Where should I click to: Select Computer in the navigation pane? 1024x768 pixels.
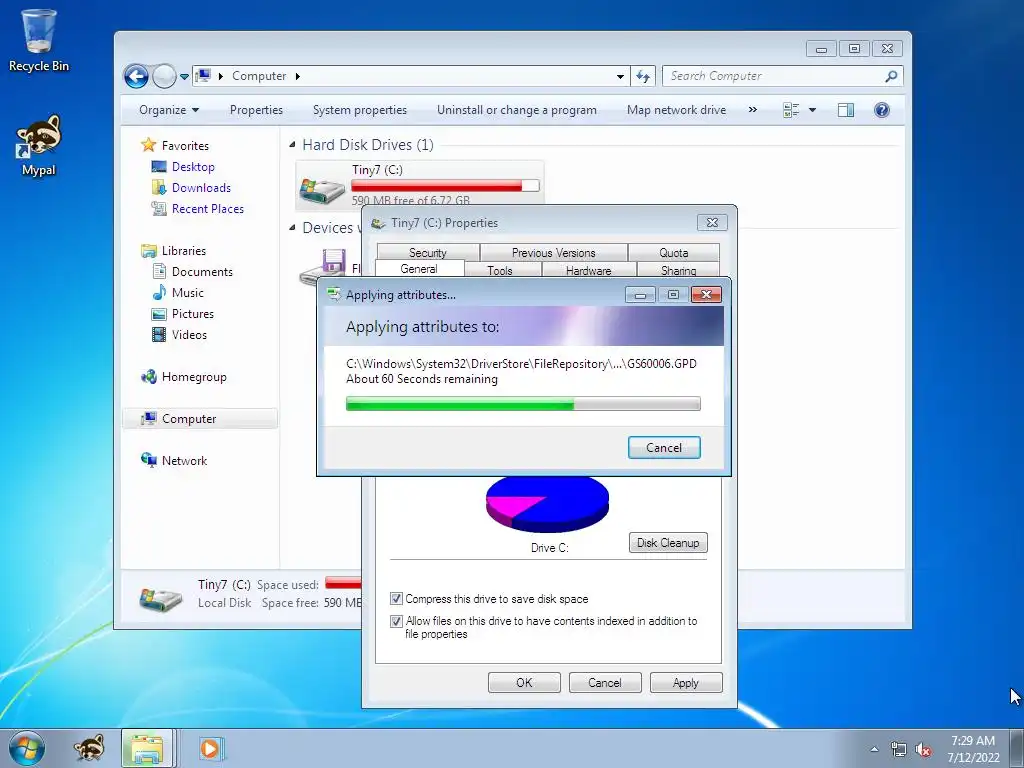pyautogui.click(x=200, y=419)
